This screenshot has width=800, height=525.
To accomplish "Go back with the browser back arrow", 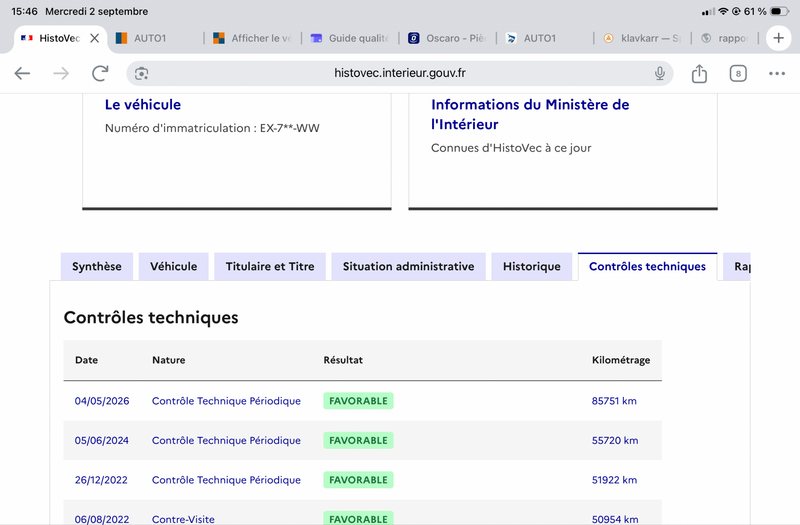I will click(x=22, y=73).
